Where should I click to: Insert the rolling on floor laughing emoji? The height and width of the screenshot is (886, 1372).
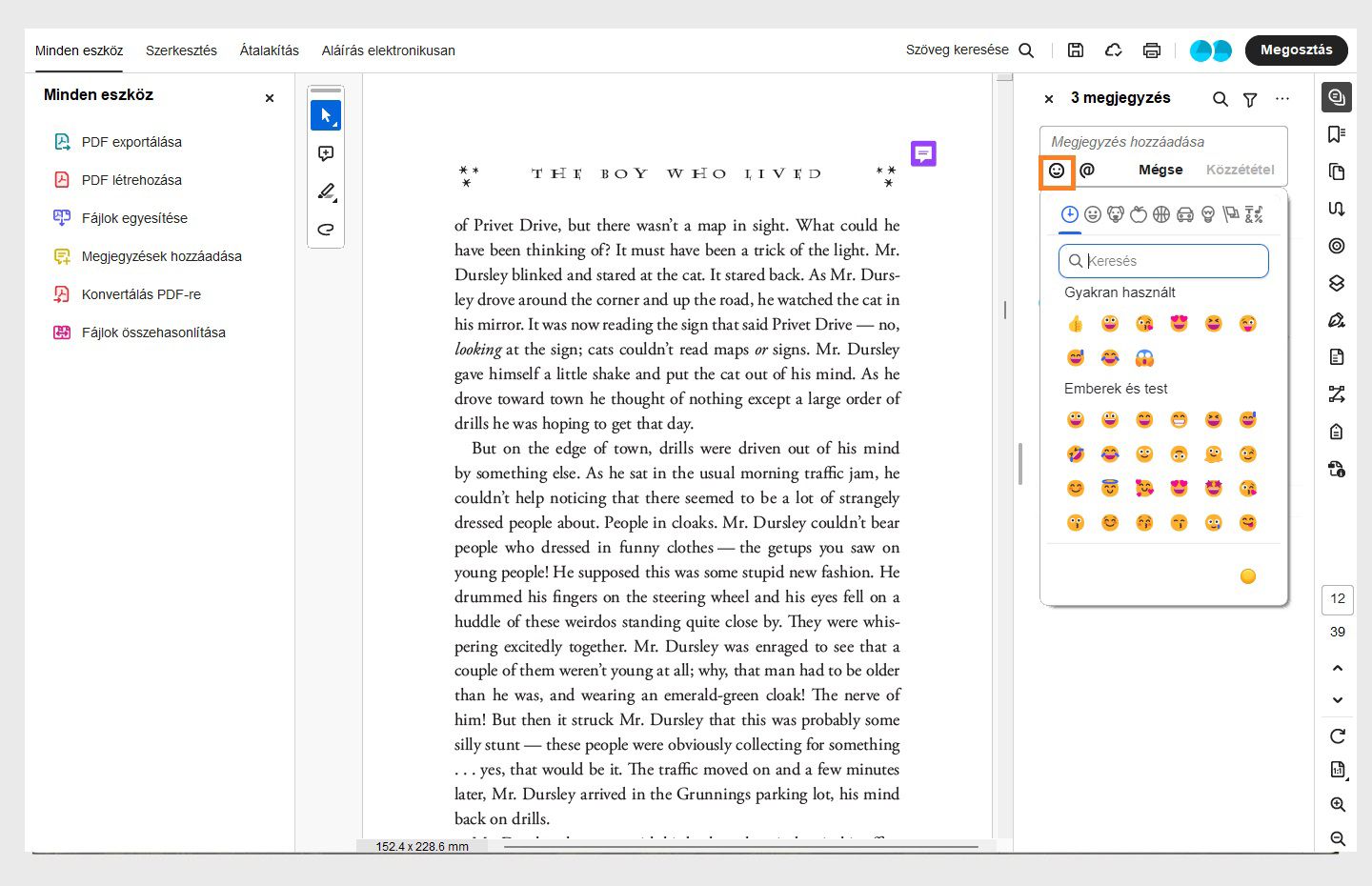(x=1076, y=454)
